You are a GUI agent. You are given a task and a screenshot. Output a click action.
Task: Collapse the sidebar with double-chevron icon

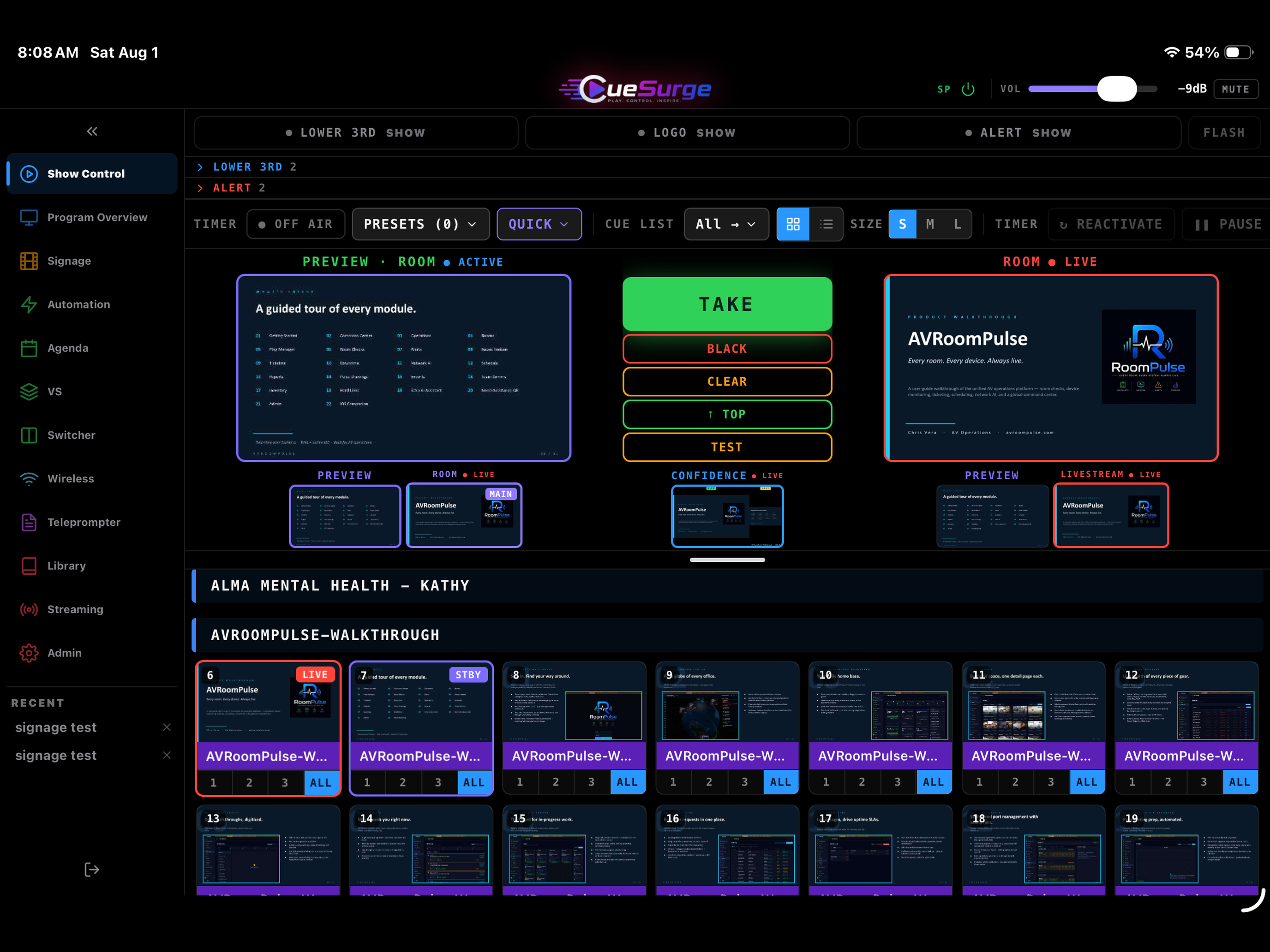coord(92,131)
